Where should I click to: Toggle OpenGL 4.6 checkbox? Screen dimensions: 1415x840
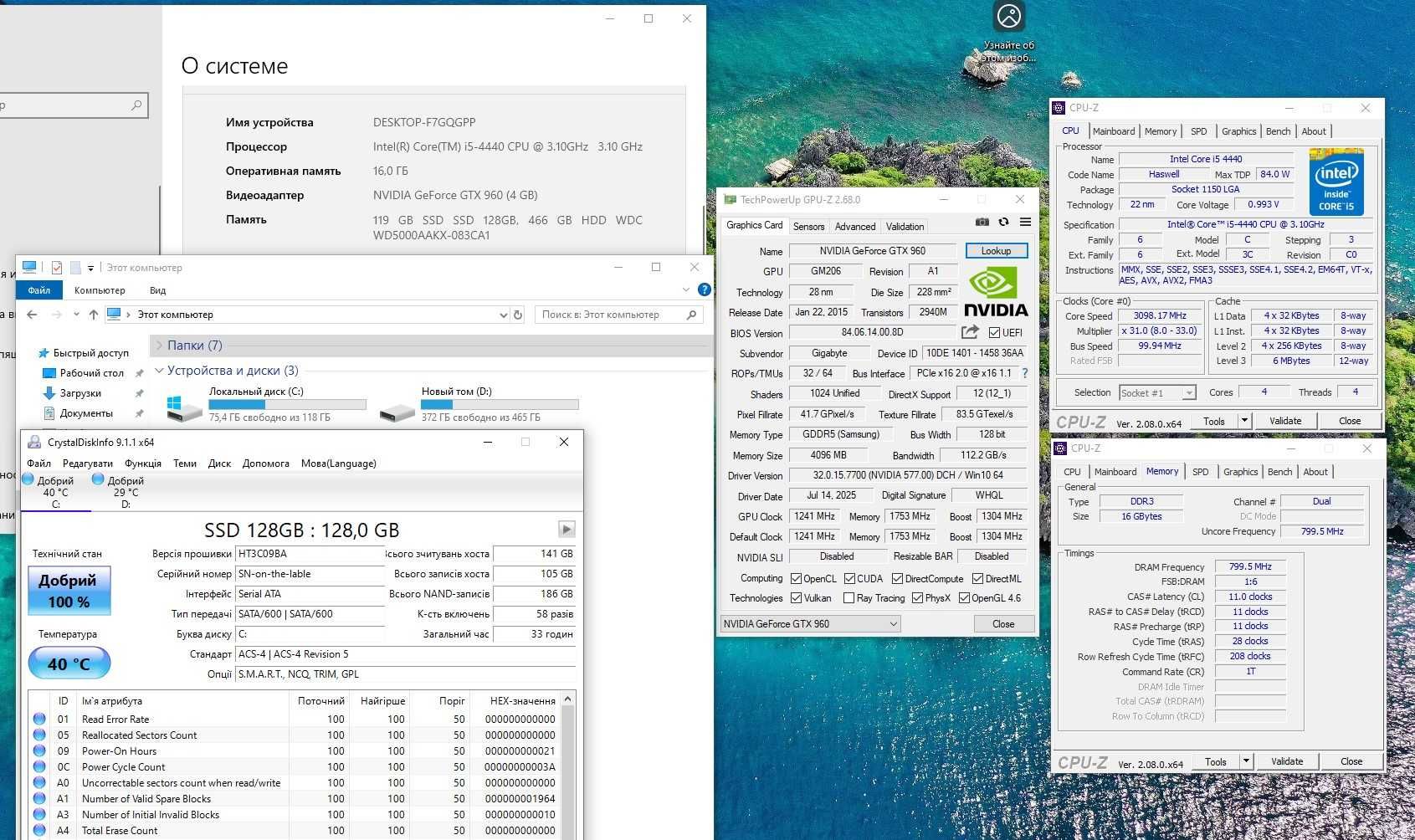(x=964, y=598)
